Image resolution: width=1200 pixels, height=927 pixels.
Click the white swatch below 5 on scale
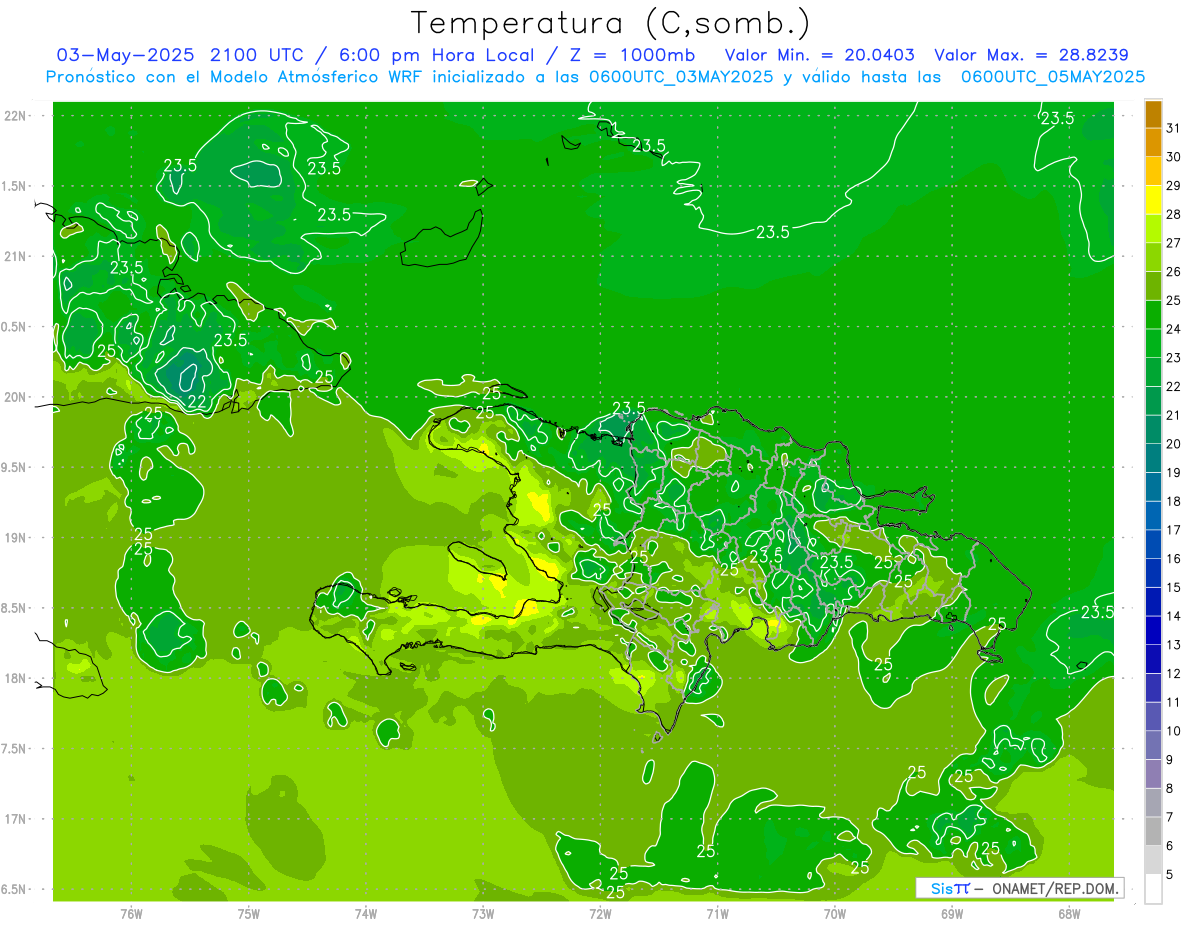[1153, 889]
